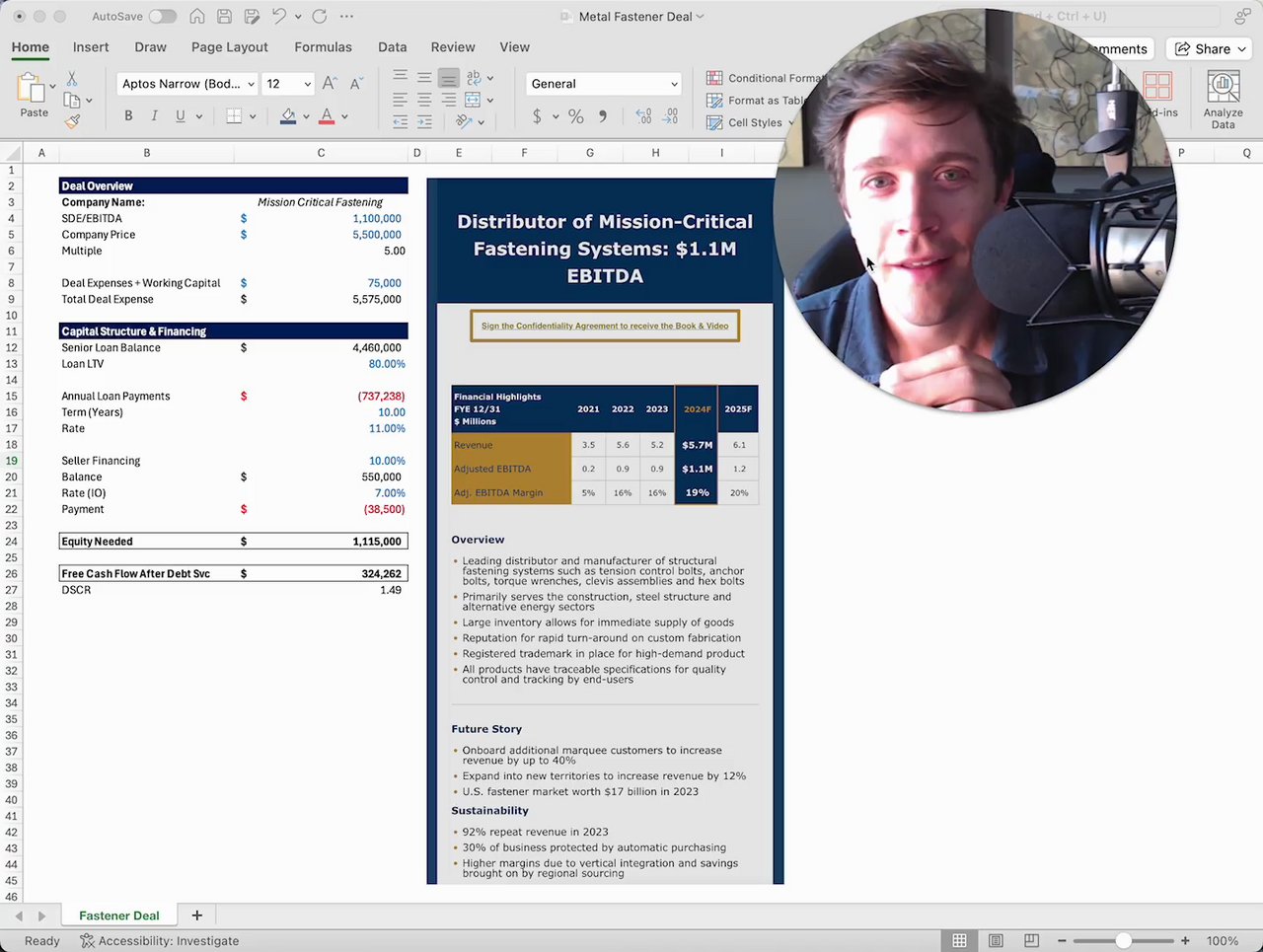Open the font size dropdown
This screenshot has height=952, width=1263.
click(307, 84)
